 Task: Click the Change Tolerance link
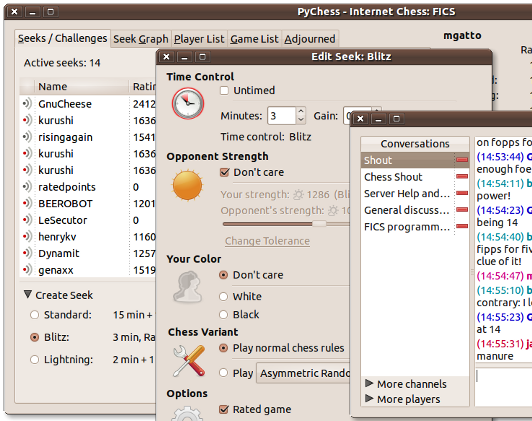pyautogui.click(x=267, y=241)
